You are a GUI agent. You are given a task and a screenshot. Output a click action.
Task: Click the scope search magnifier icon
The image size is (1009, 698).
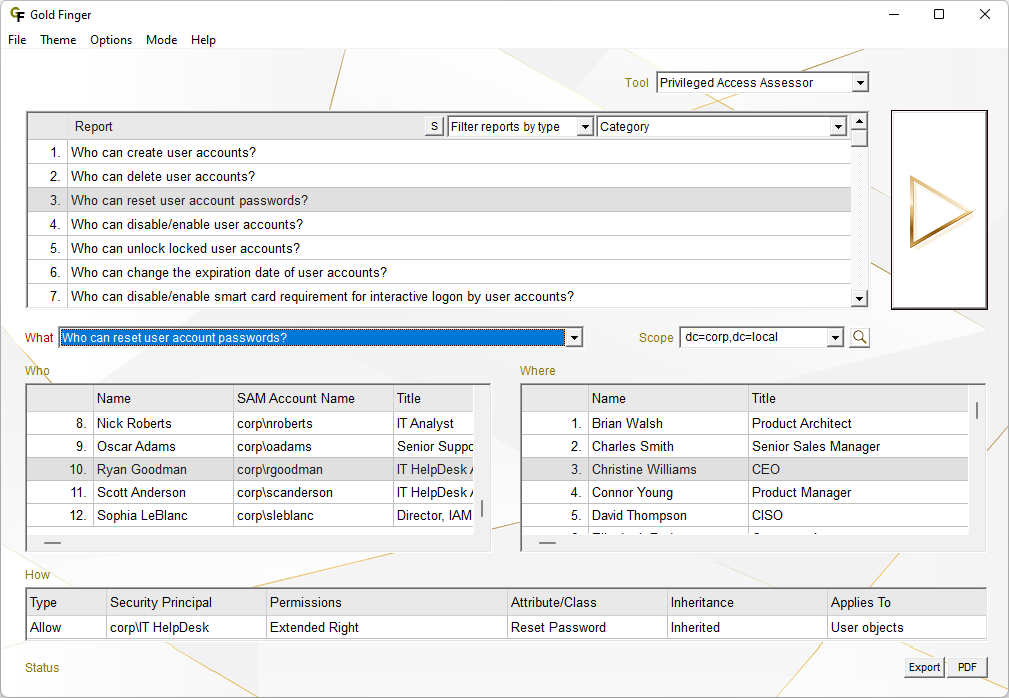tap(859, 338)
